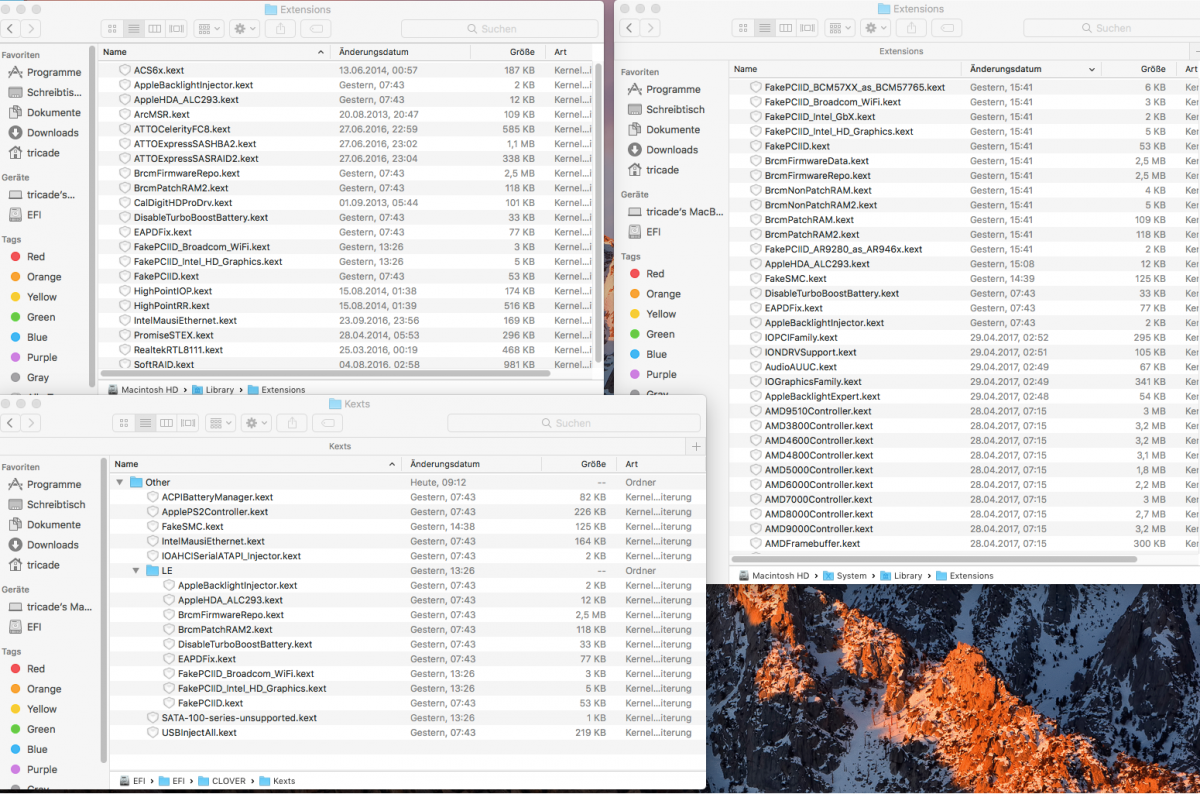Enable column view in Kexts window toolbar
Image resolution: width=1200 pixels, height=794 pixels.
(167, 423)
